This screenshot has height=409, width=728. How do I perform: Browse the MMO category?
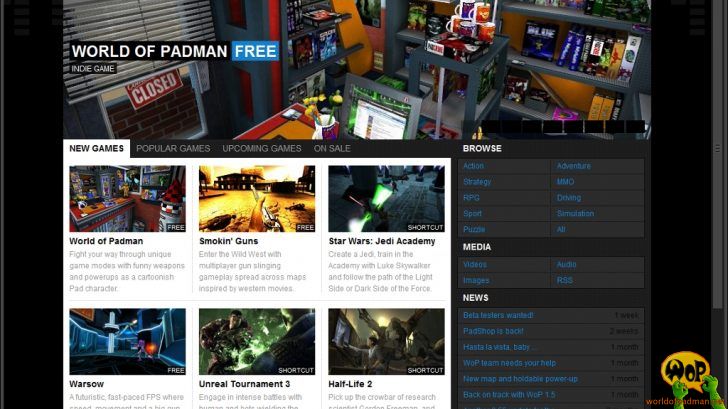(x=566, y=182)
